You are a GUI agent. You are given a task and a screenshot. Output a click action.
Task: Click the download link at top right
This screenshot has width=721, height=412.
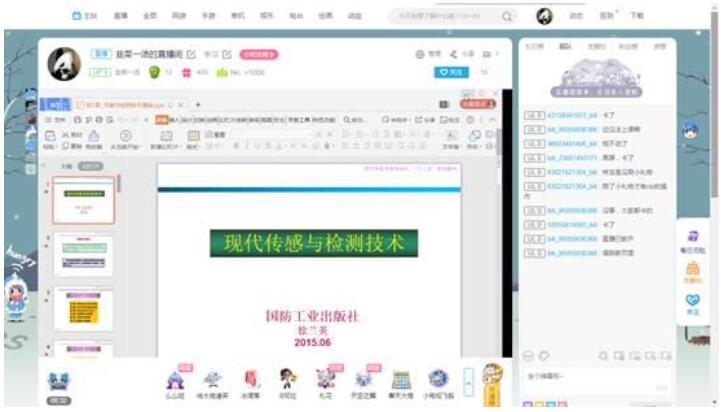pyautogui.click(x=637, y=17)
